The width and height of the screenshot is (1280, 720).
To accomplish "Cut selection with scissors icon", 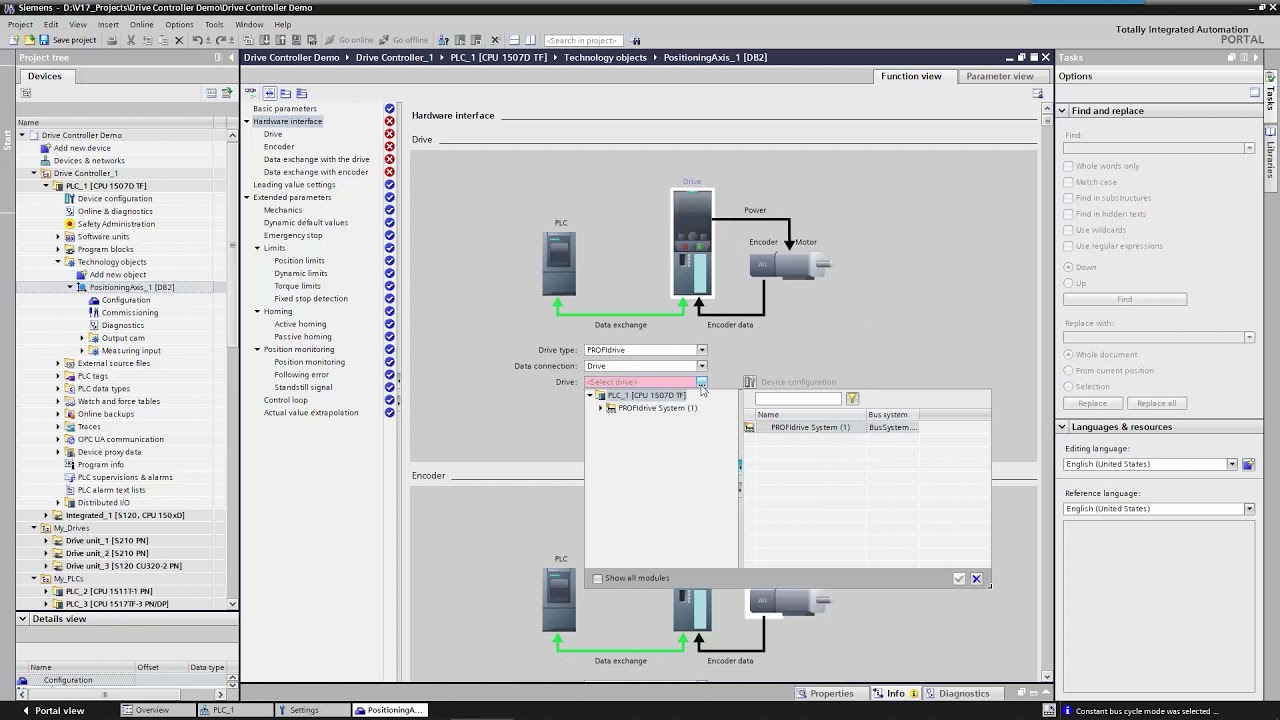I will click(x=130, y=40).
